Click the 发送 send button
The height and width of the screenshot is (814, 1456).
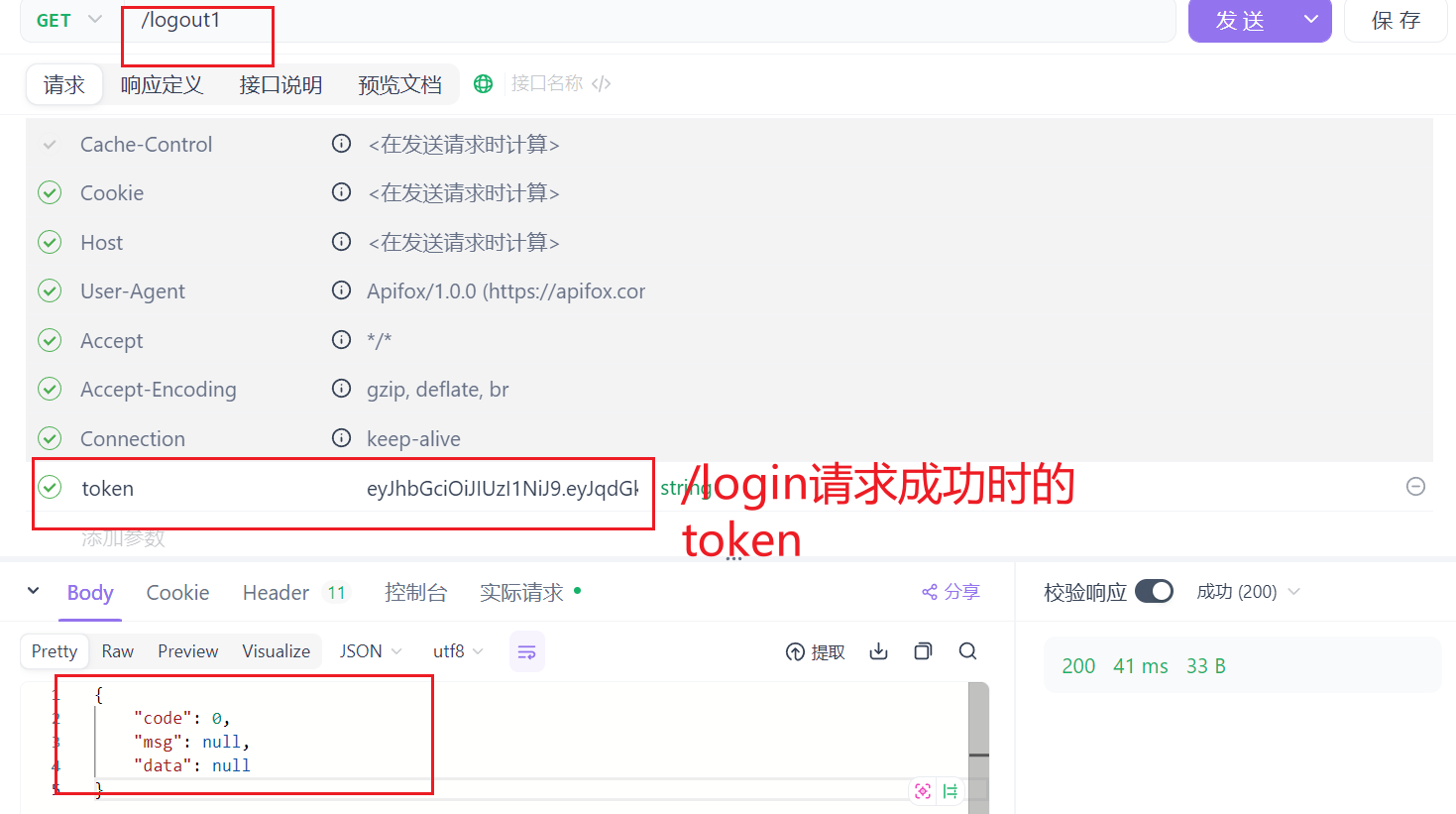coord(1240,20)
